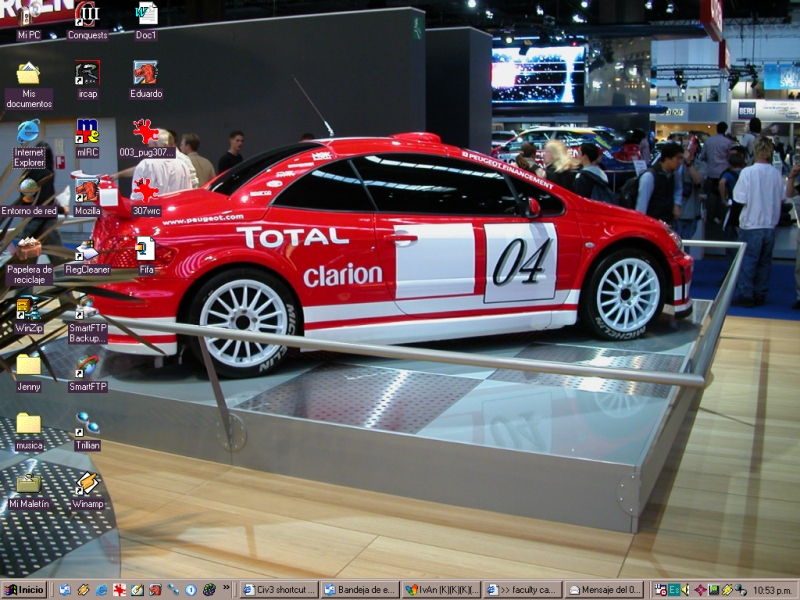
Task: Click the Inicio start button
Action: click(24, 590)
